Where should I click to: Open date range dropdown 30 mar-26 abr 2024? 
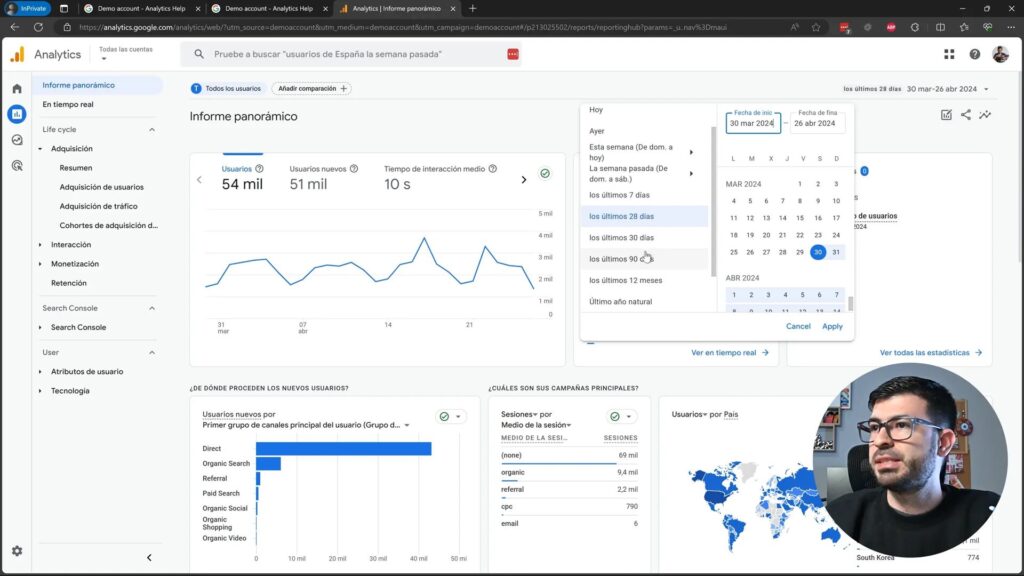coord(947,89)
